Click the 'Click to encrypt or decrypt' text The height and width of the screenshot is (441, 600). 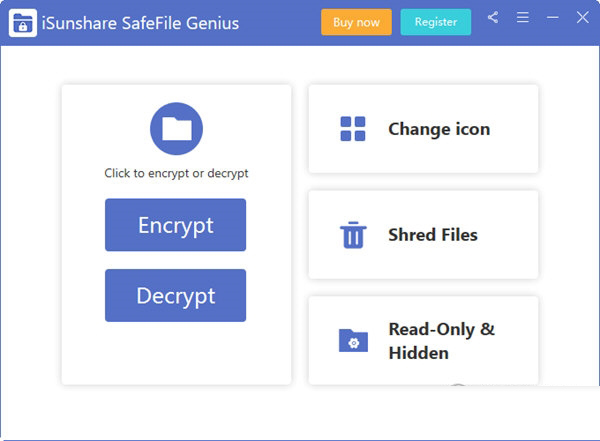pyautogui.click(x=176, y=173)
